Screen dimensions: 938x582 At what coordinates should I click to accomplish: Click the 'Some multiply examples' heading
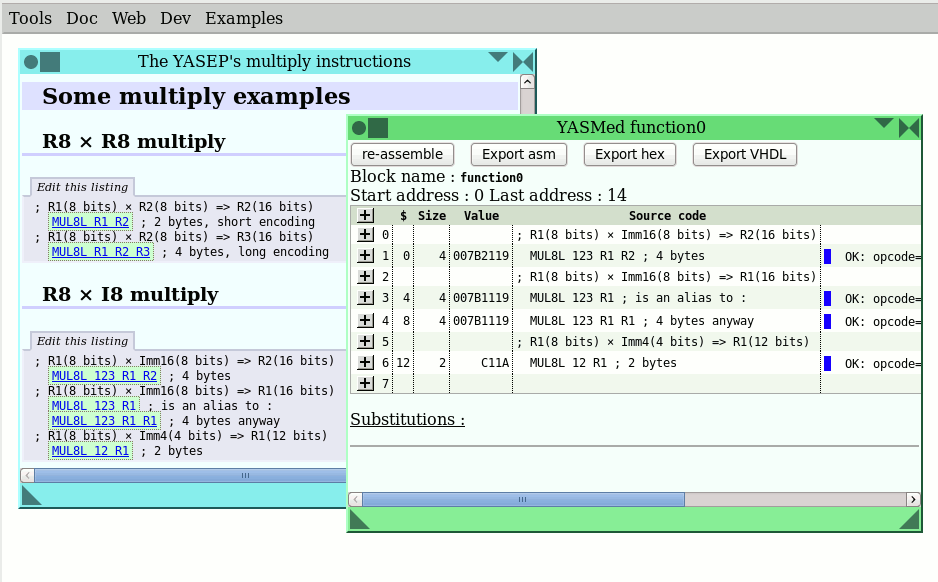click(x=196, y=96)
